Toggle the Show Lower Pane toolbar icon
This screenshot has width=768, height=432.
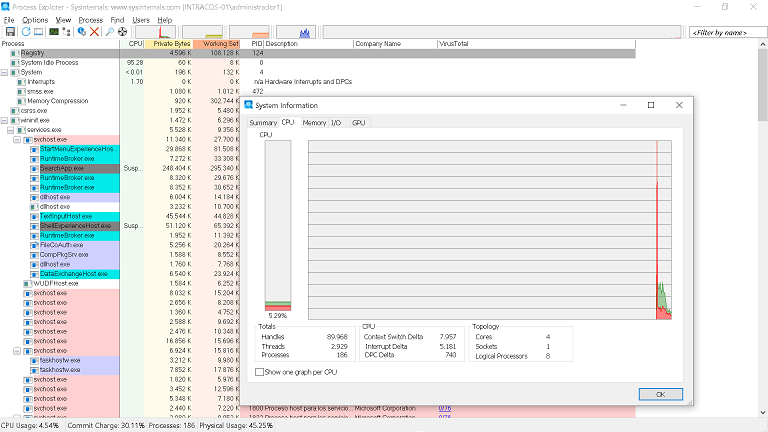pyautogui.click(x=38, y=32)
